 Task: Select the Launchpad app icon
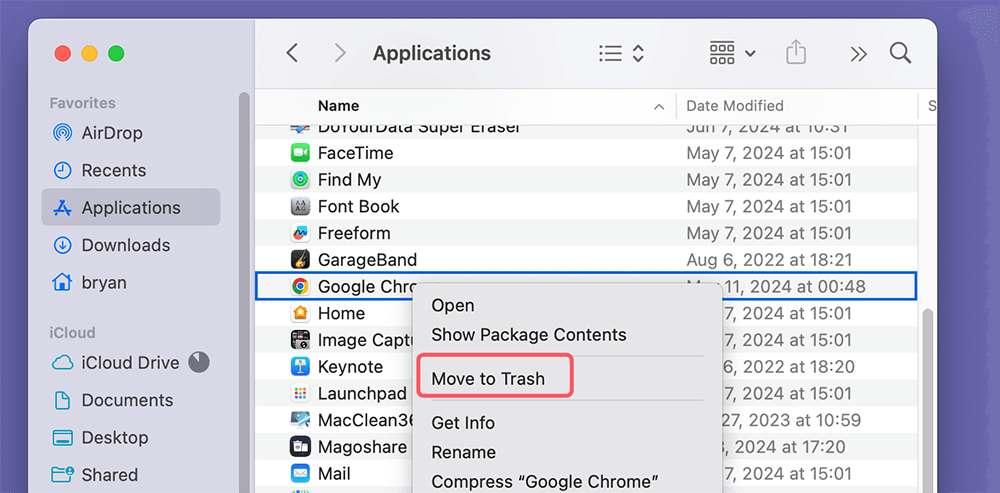pyautogui.click(x=300, y=393)
